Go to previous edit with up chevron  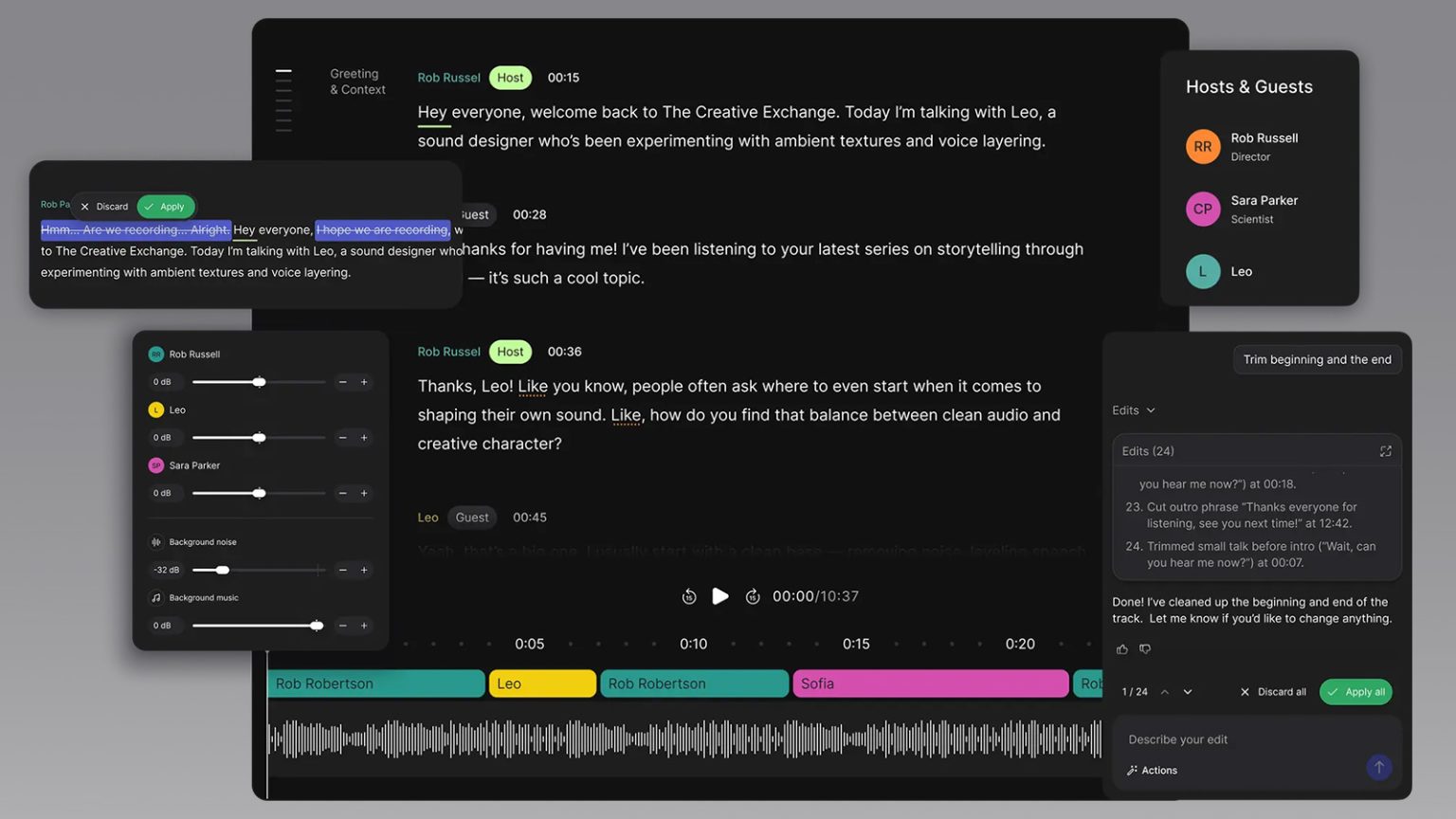(1165, 692)
